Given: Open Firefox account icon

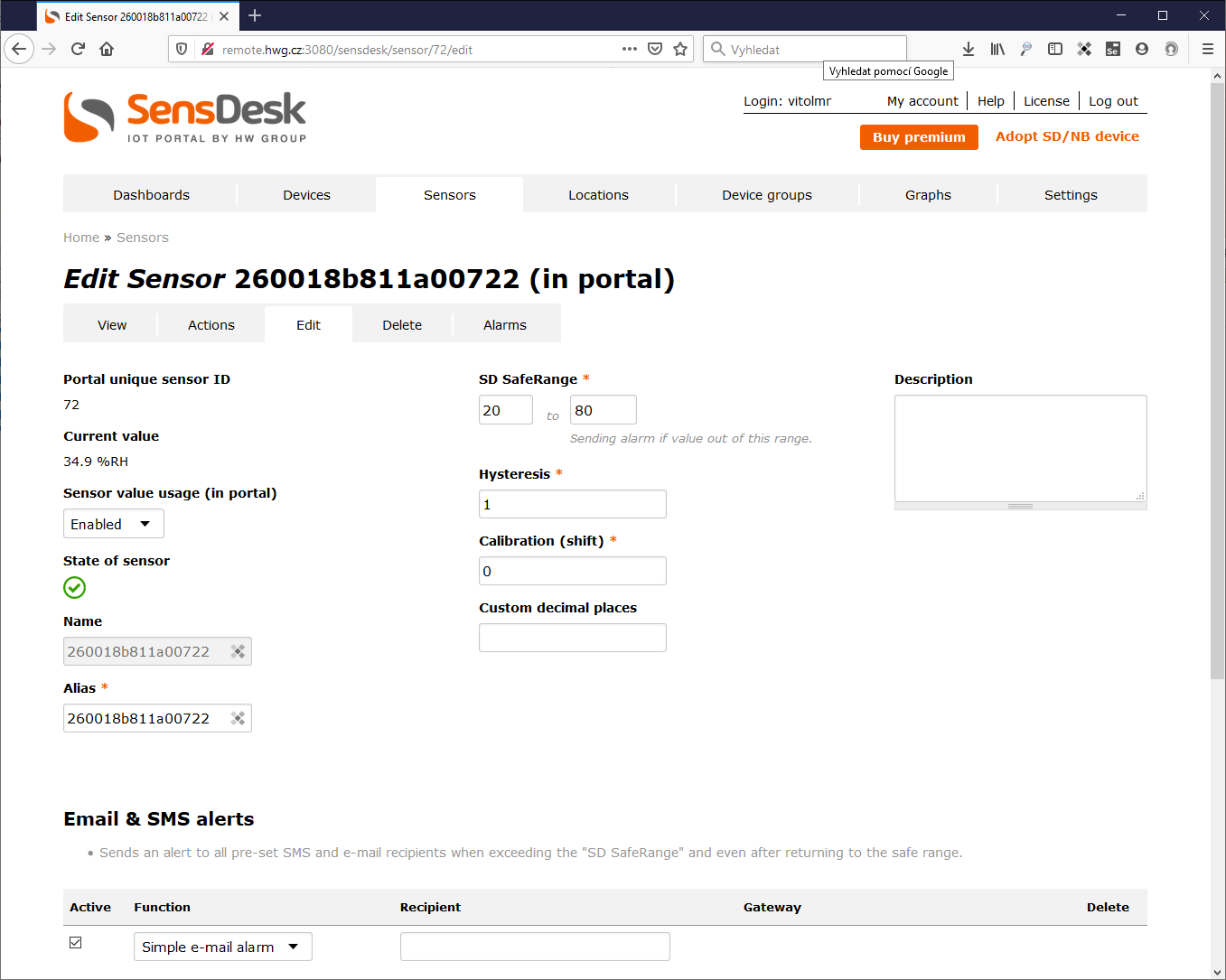Looking at the screenshot, I should click(x=1142, y=49).
